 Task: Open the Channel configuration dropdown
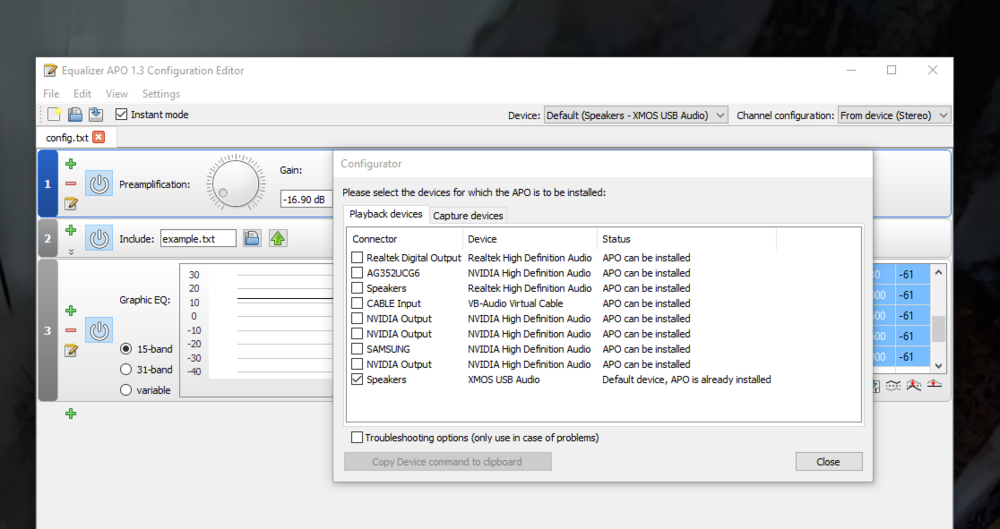894,115
